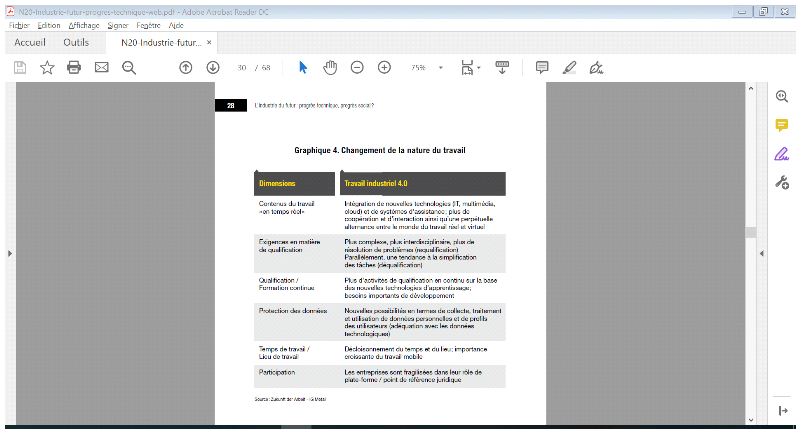Click the Dimensions table header
Screen dimensions: 800x429
point(294,183)
